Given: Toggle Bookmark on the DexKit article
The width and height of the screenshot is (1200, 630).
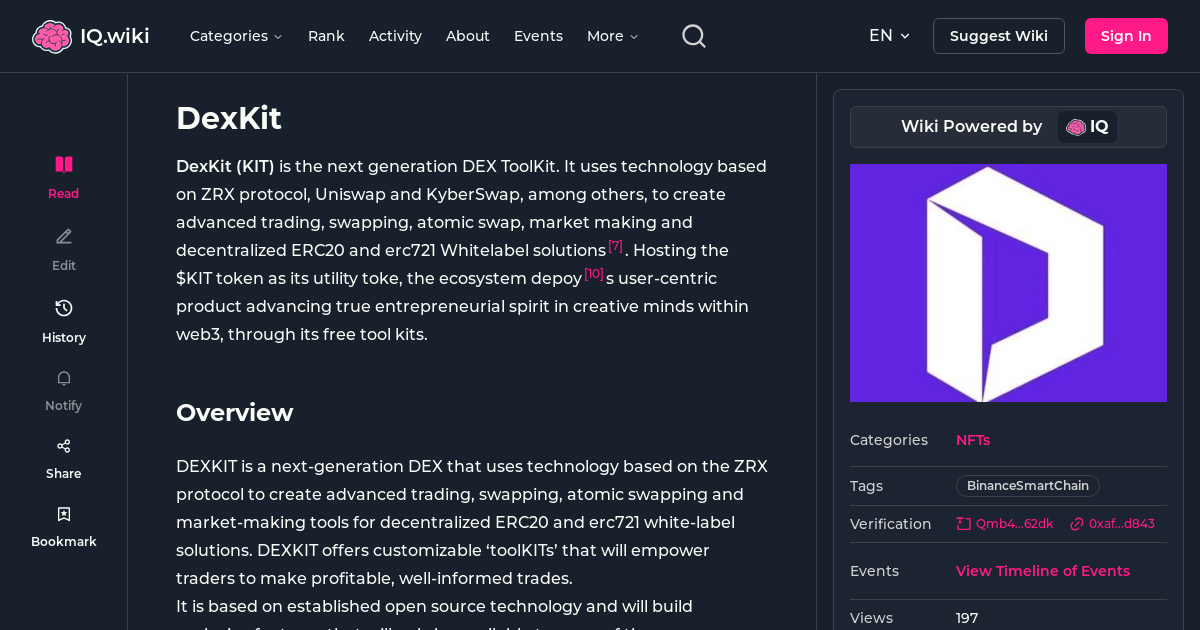Looking at the screenshot, I should 63,525.
